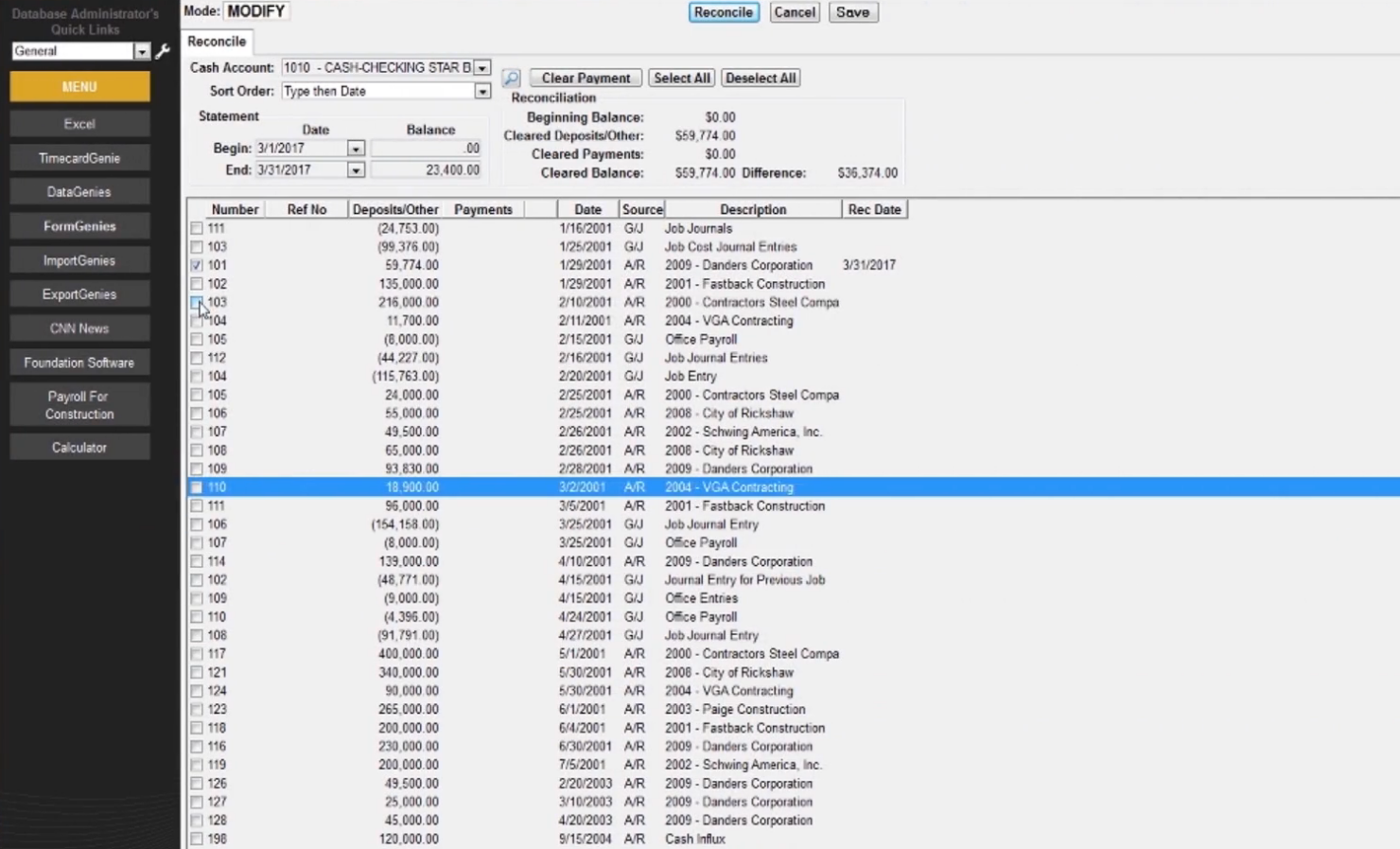
Task: Check the box for transaction 103 Contractors Steel
Action: (196, 302)
